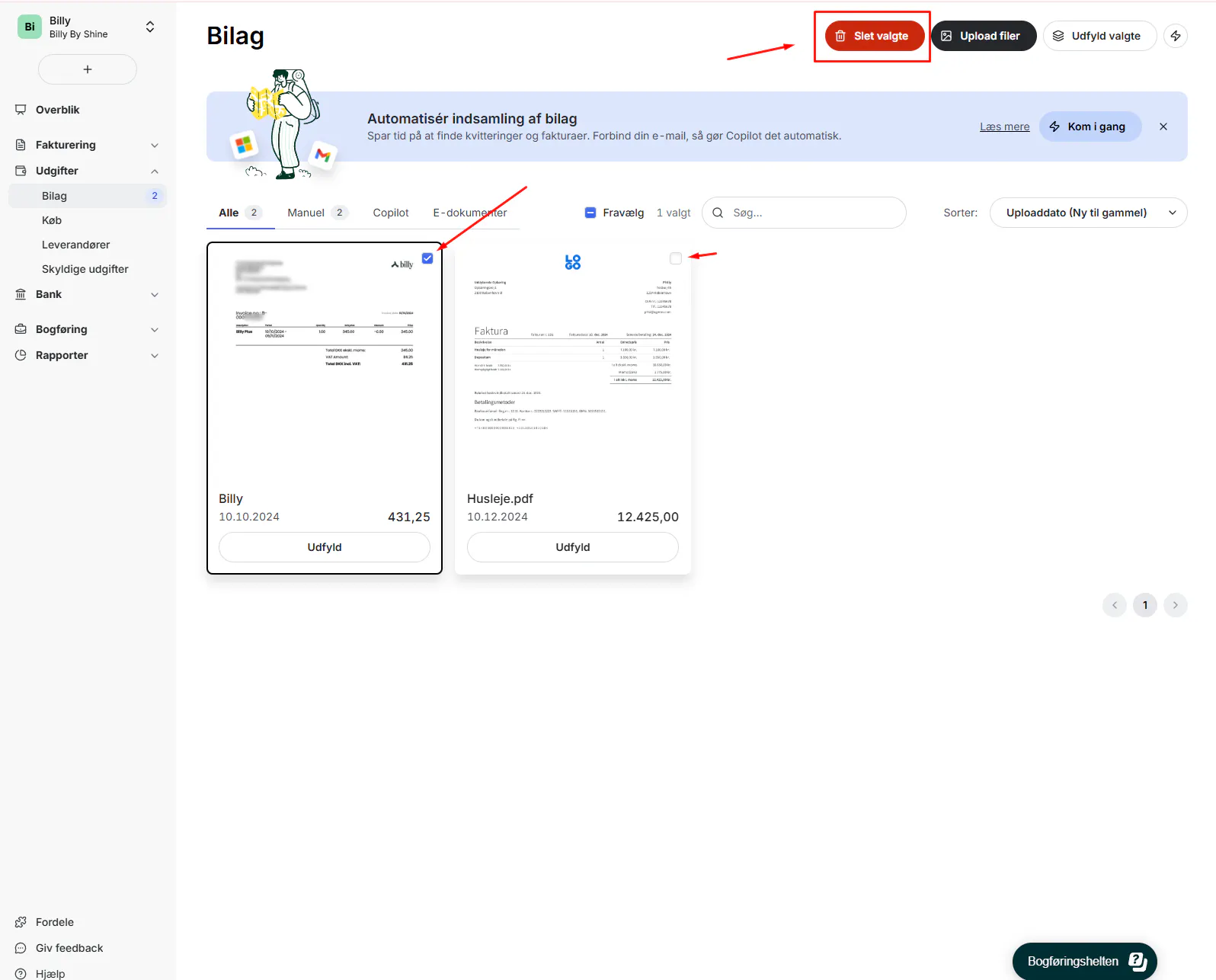
Task: Click the Hjælp menu item
Action: [50, 974]
